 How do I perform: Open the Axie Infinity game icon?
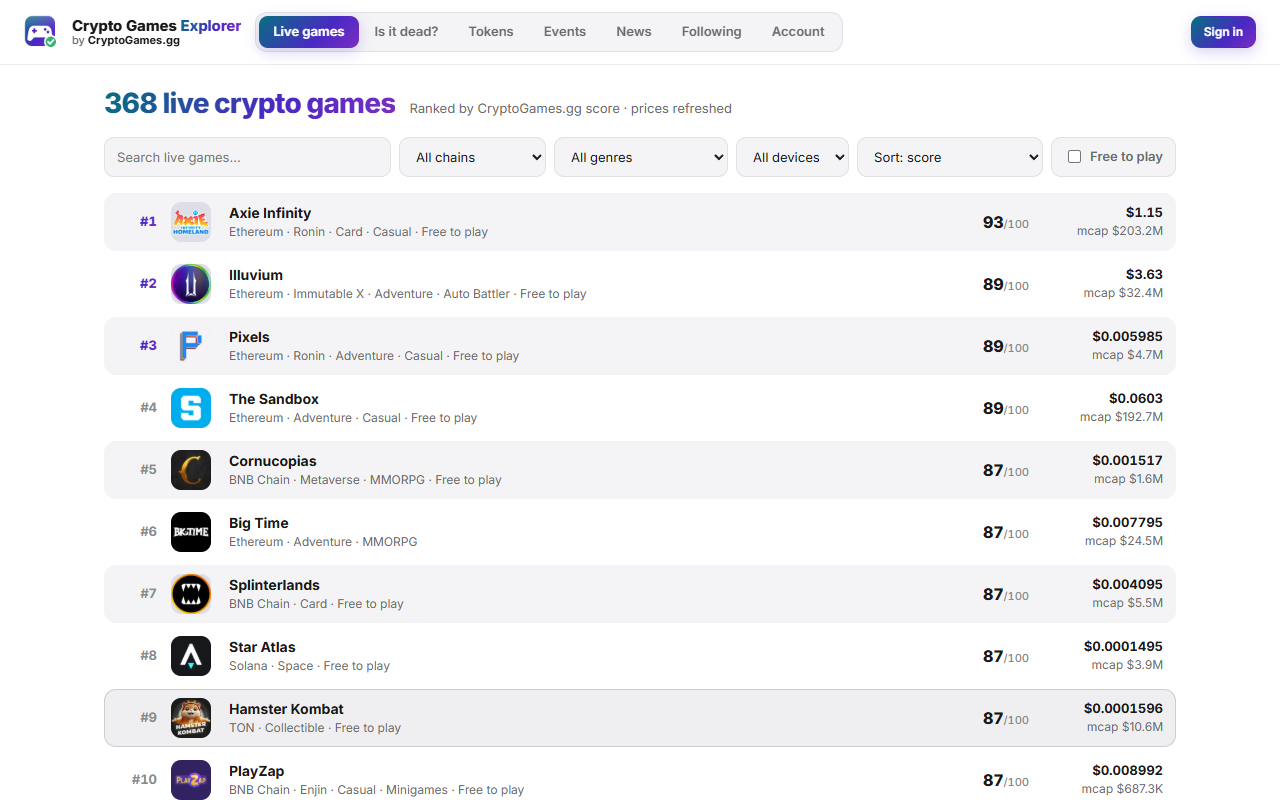coord(191,222)
